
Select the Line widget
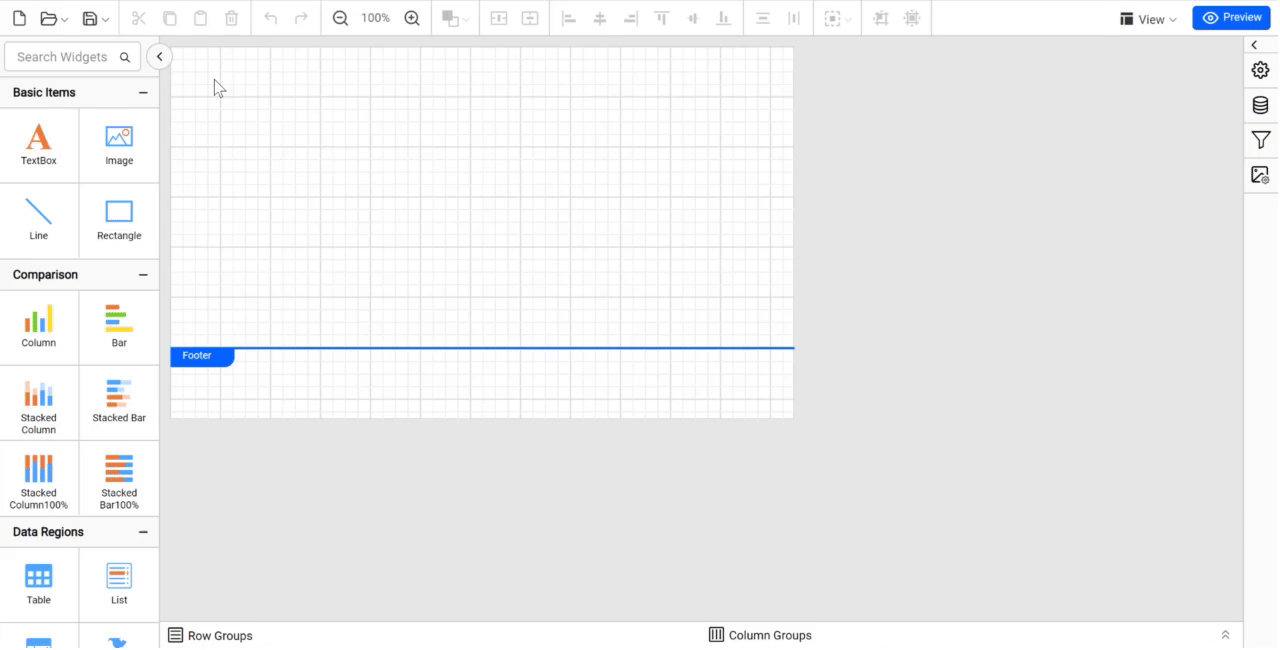39,220
